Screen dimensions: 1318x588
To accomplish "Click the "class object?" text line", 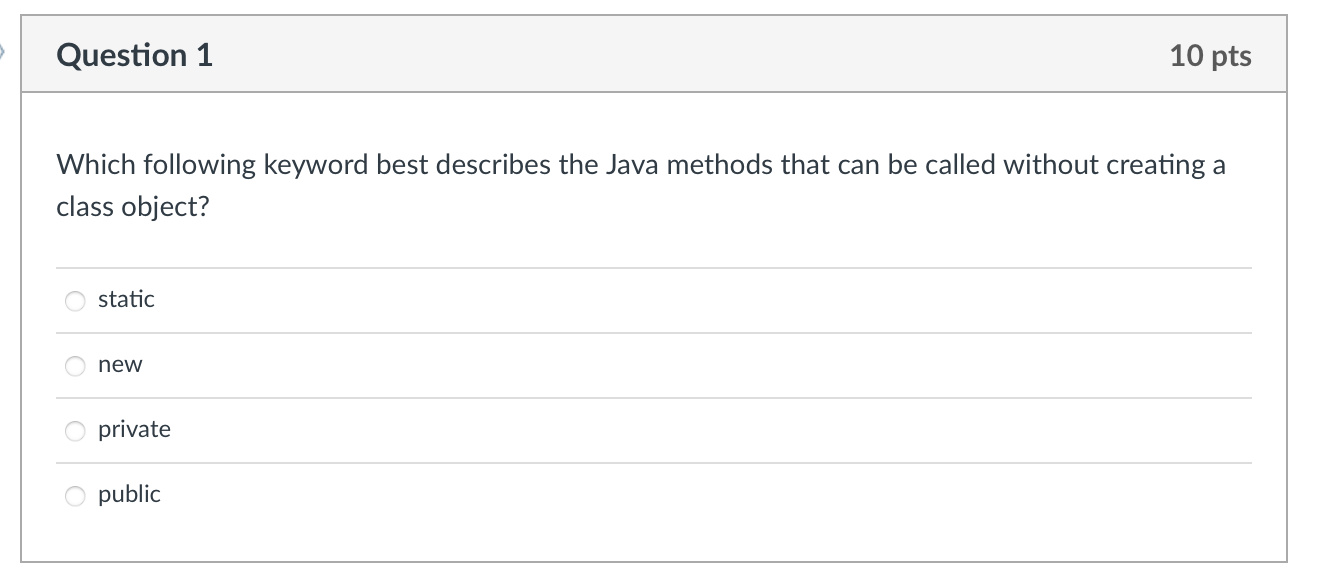I will (x=133, y=208).
